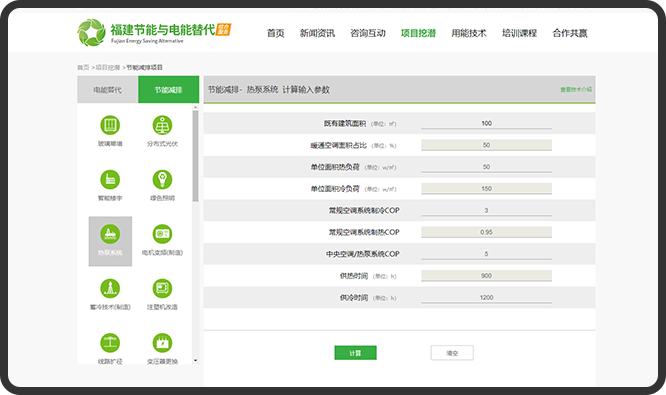666x395 pixels.
Task: Open the 查看技术介绍 link
Action: [x=576, y=90]
